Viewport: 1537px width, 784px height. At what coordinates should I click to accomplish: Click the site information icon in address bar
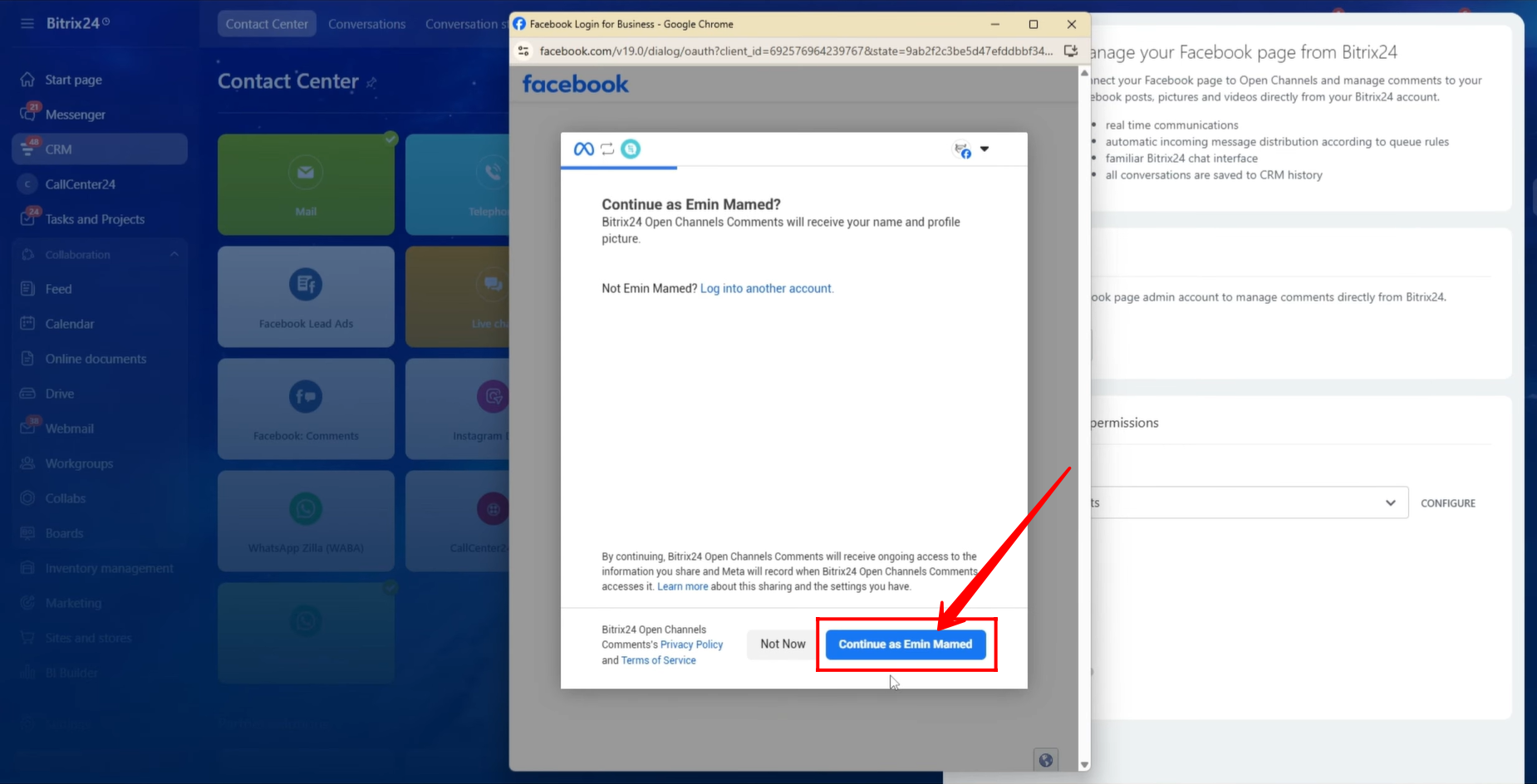click(523, 51)
